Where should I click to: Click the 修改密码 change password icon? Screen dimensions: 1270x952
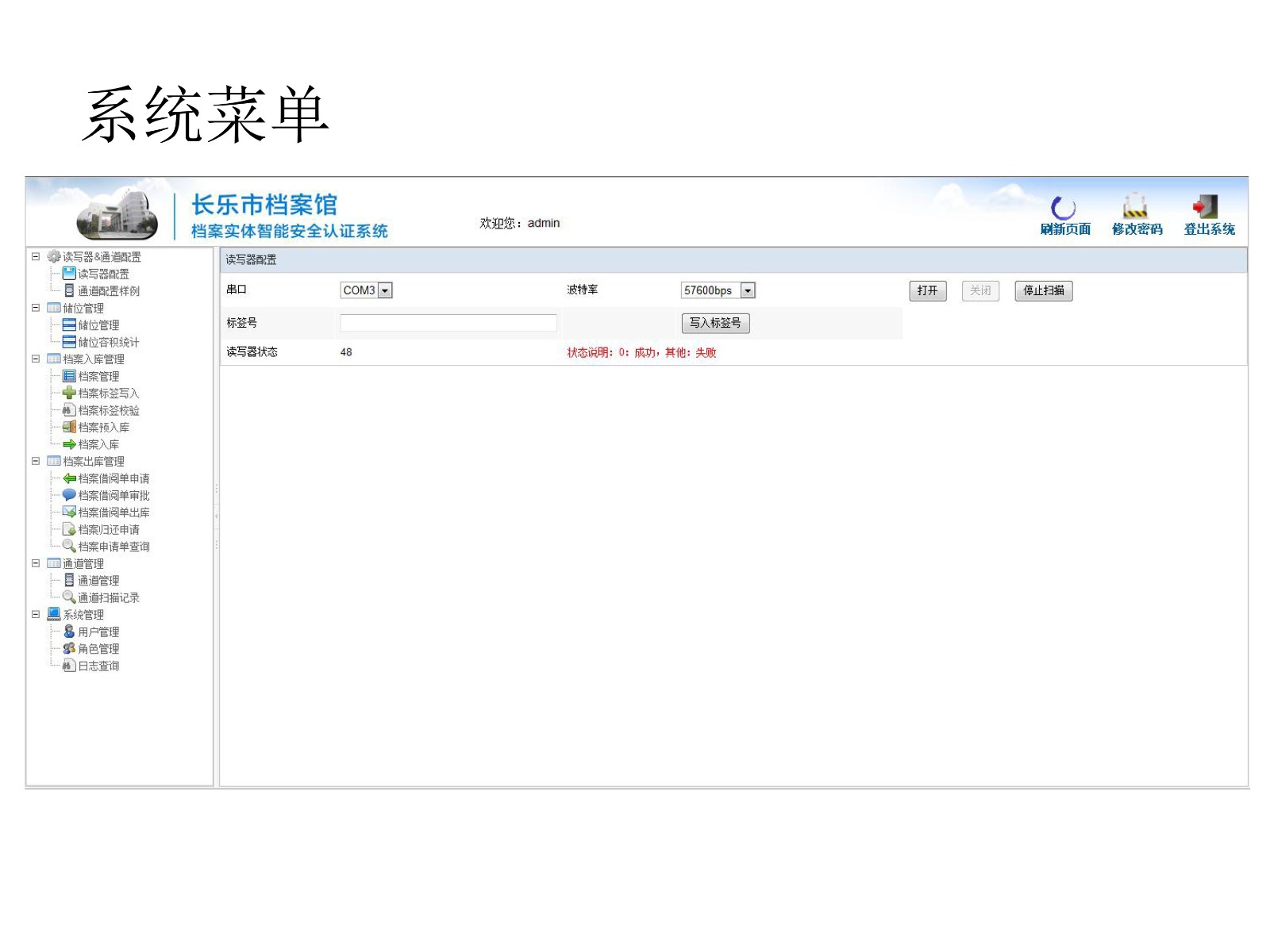click(x=1135, y=207)
